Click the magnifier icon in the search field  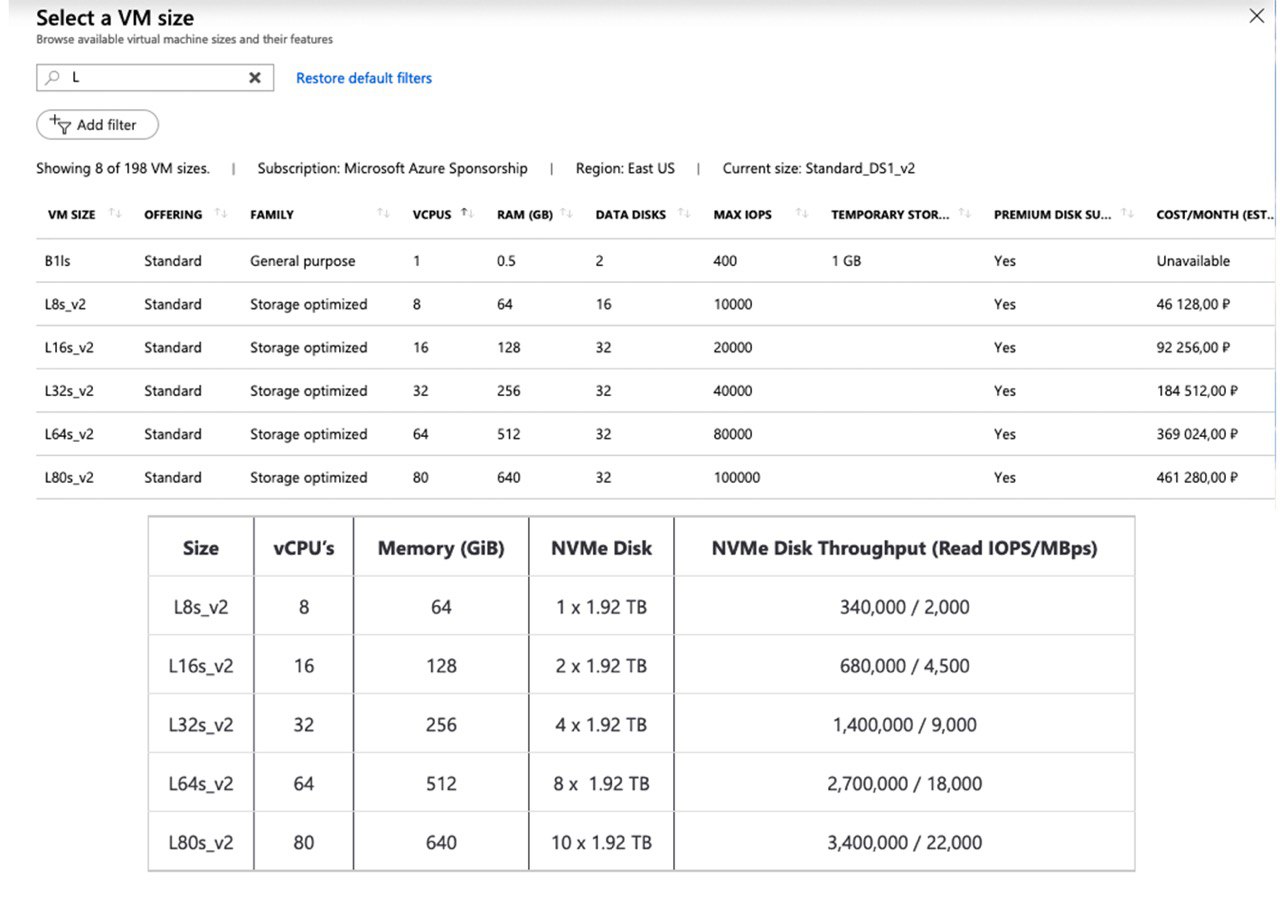coord(53,78)
